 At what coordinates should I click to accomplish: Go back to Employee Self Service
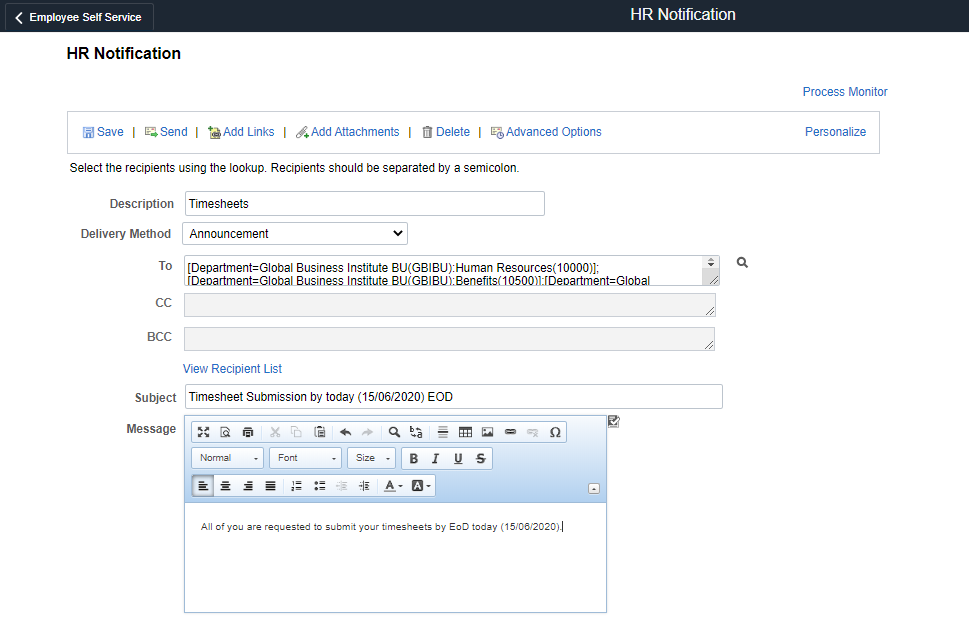(78, 17)
